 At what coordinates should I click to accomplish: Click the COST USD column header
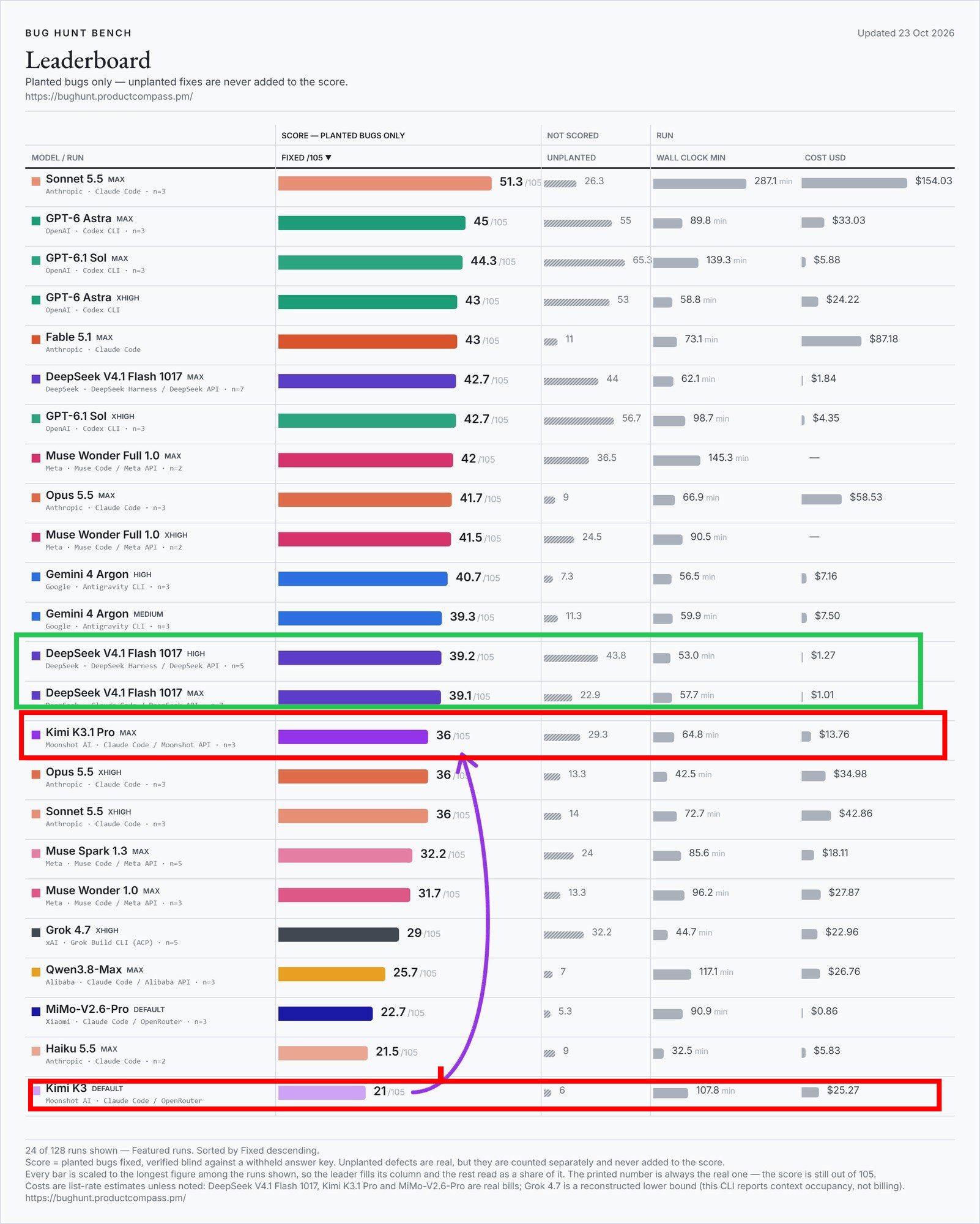pos(825,158)
